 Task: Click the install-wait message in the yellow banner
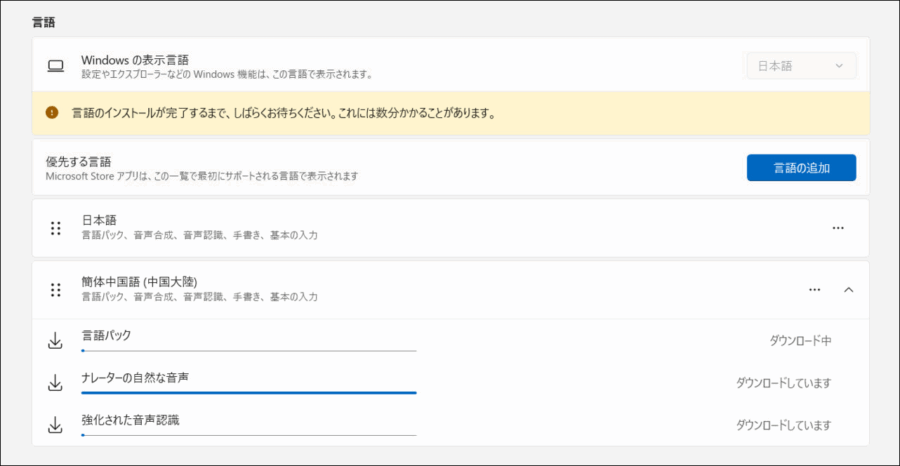[x=283, y=113]
